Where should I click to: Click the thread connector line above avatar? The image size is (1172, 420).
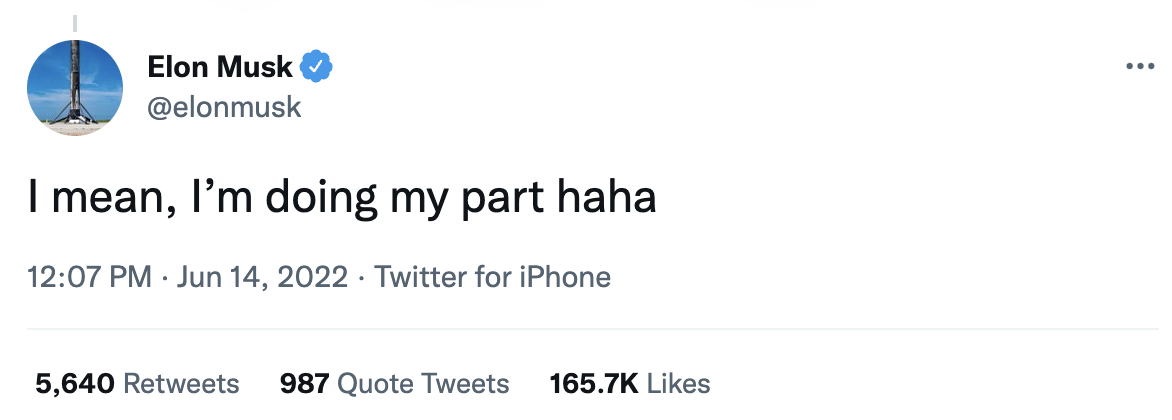(76, 22)
